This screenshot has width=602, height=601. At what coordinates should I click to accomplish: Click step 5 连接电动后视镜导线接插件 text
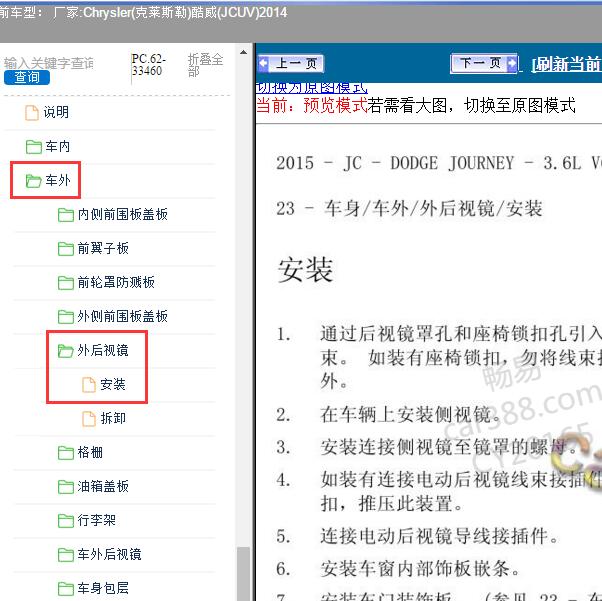click(439, 536)
